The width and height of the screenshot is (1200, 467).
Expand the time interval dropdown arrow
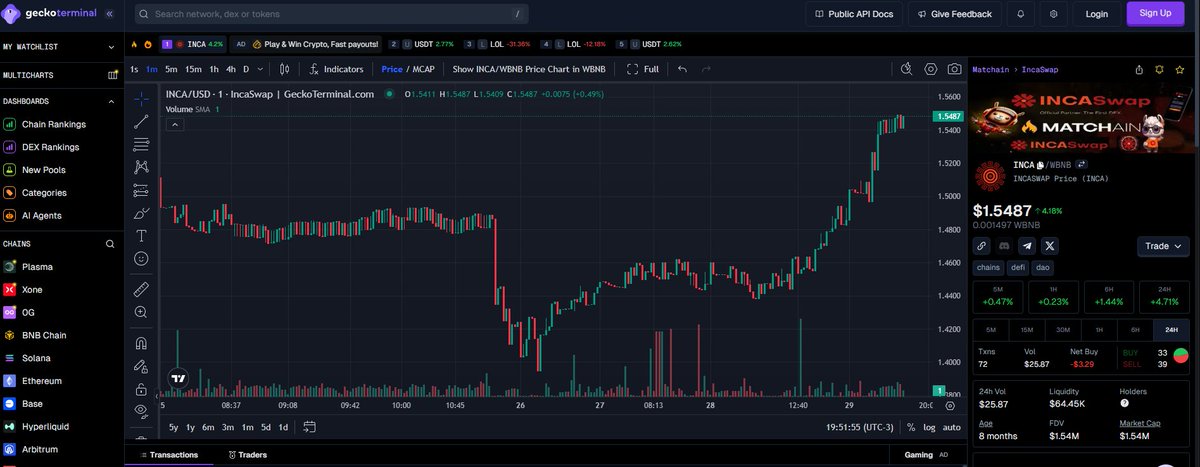261,69
